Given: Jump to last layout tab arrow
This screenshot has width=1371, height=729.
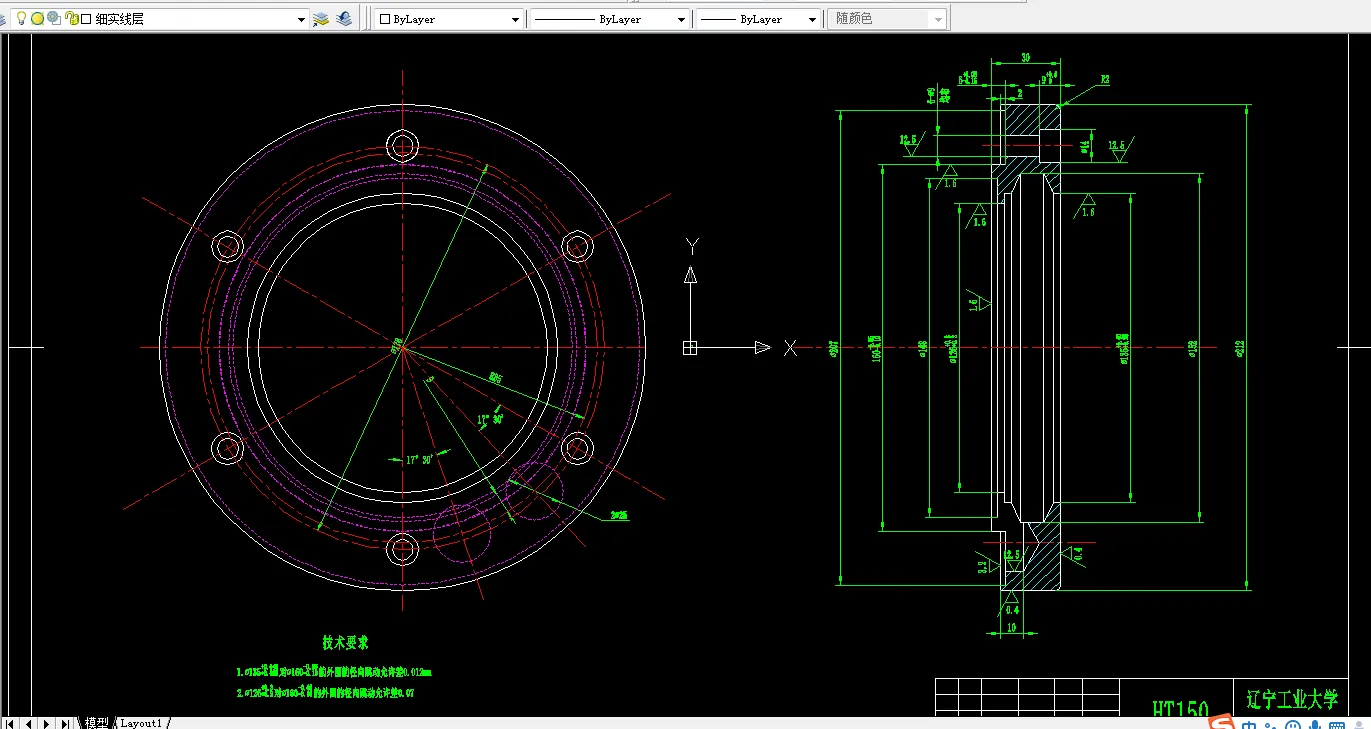Looking at the screenshot, I should click(x=66, y=723).
